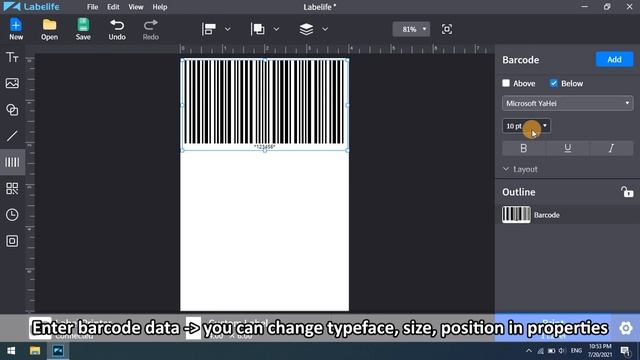Open the Edit menu

coord(113,7)
